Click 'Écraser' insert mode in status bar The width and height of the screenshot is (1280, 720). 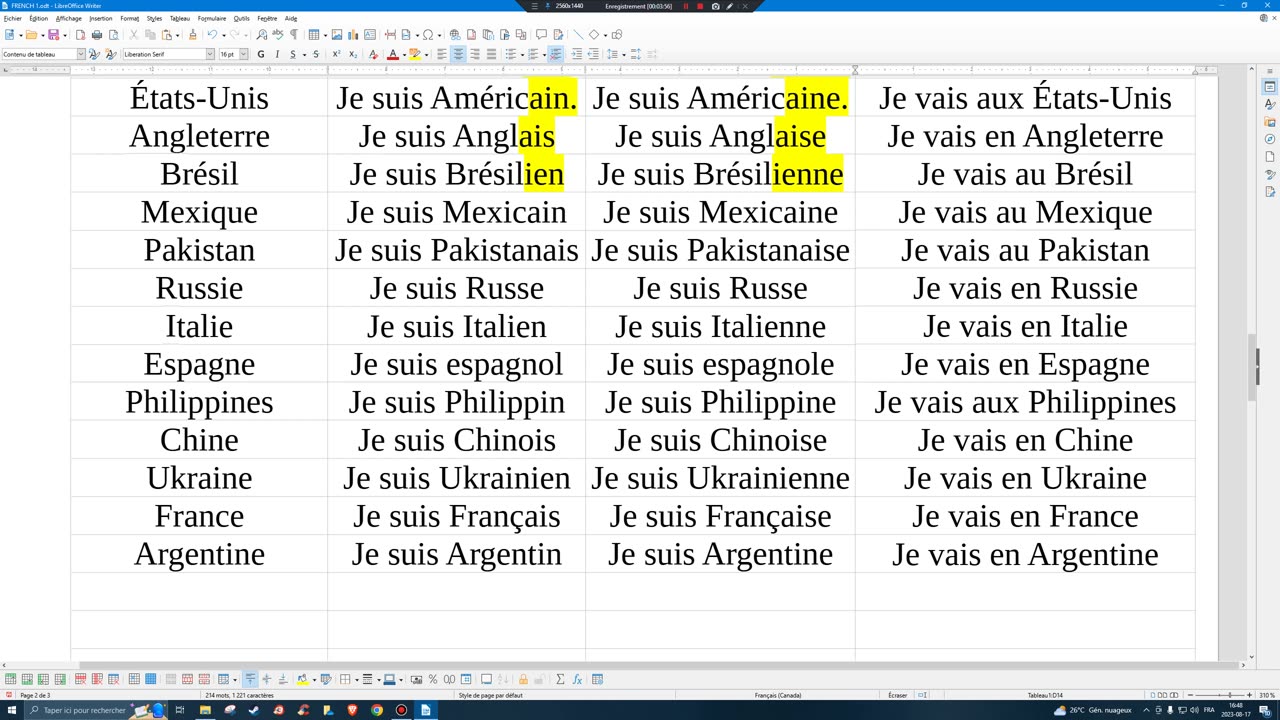(897, 695)
